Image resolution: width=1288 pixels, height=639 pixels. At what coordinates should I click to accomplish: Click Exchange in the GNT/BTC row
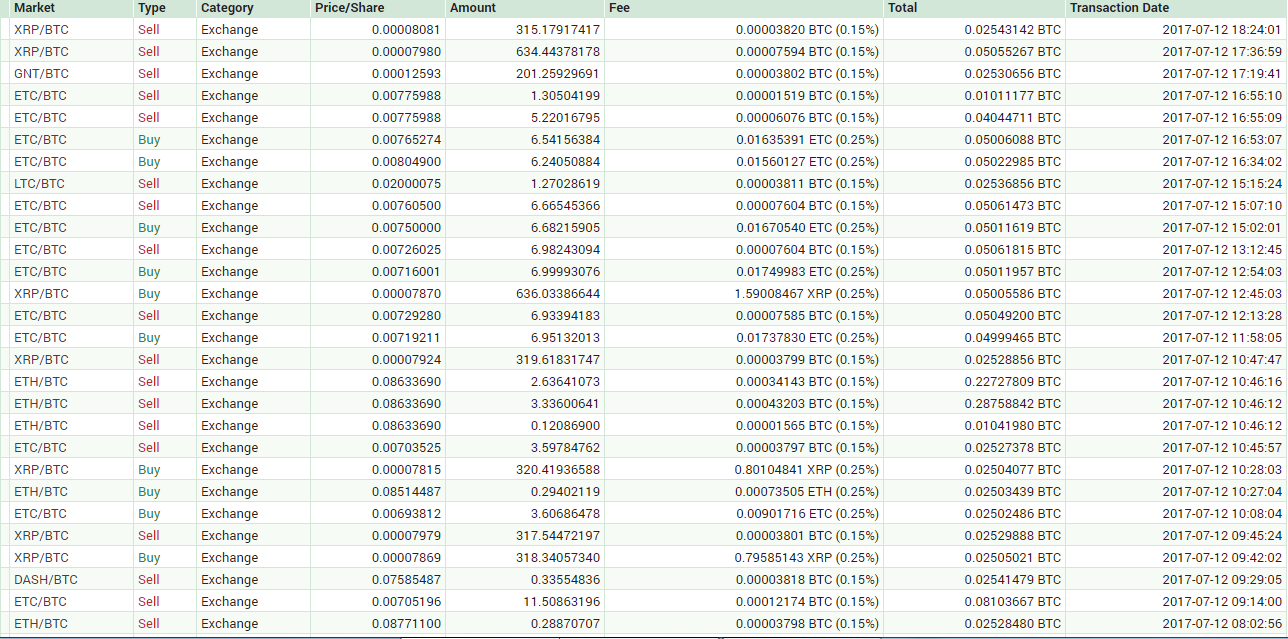229,74
